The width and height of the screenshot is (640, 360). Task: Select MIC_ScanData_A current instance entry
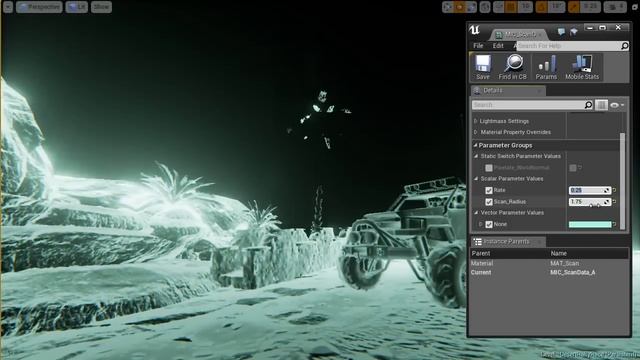click(x=573, y=272)
